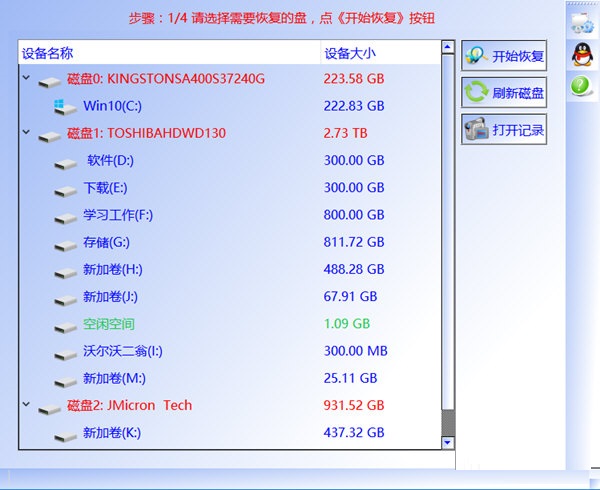The width and height of the screenshot is (600, 490).
Task: Click the 2.73 TB size value
Action: click(x=346, y=133)
